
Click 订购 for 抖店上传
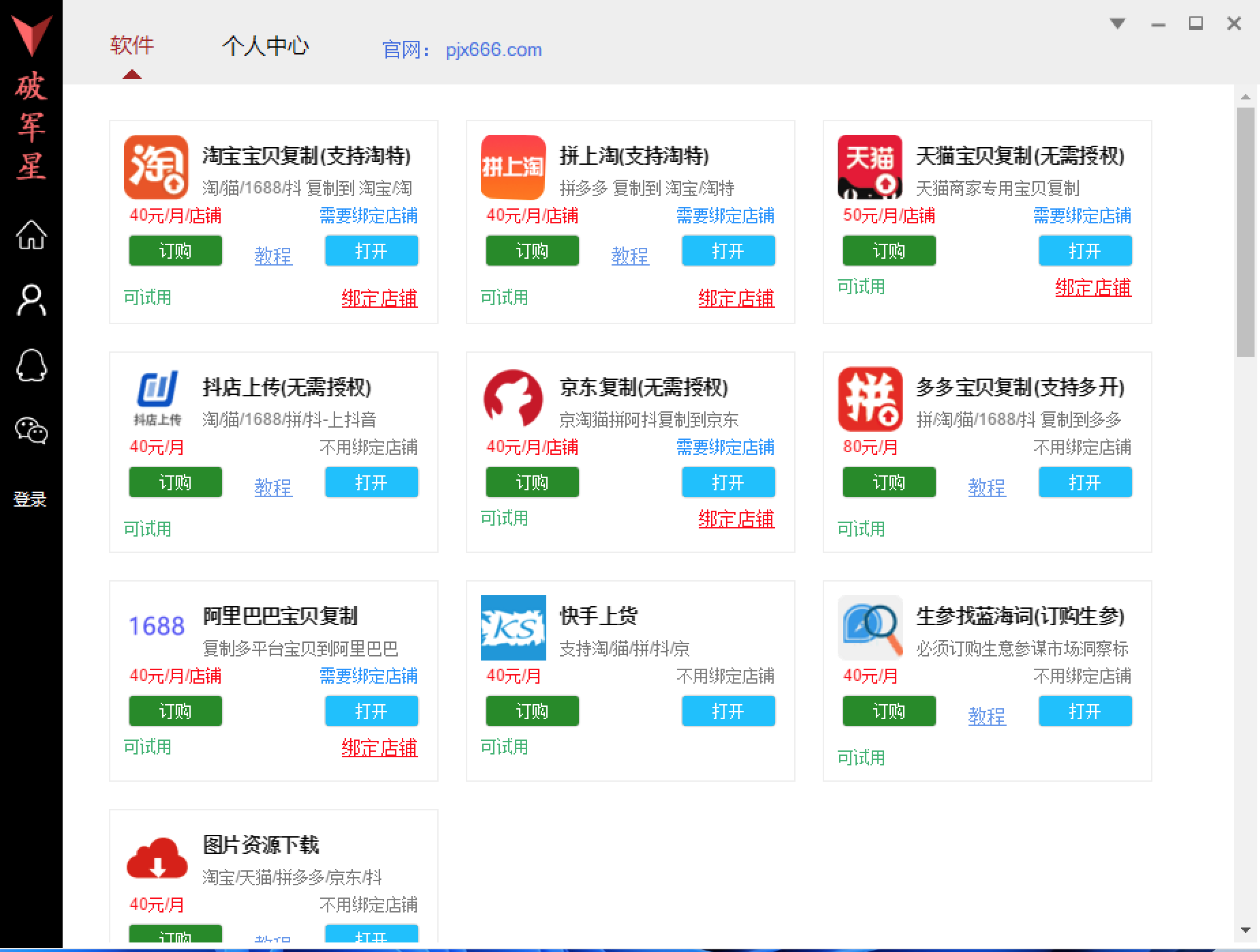176,482
